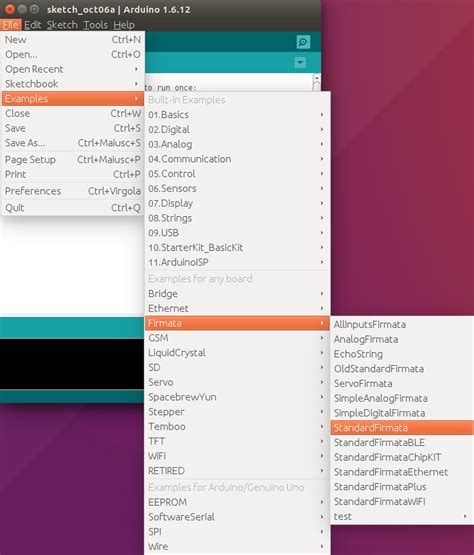This screenshot has width=474, height=555.
Task: Open the EchoString example
Action: (402, 354)
